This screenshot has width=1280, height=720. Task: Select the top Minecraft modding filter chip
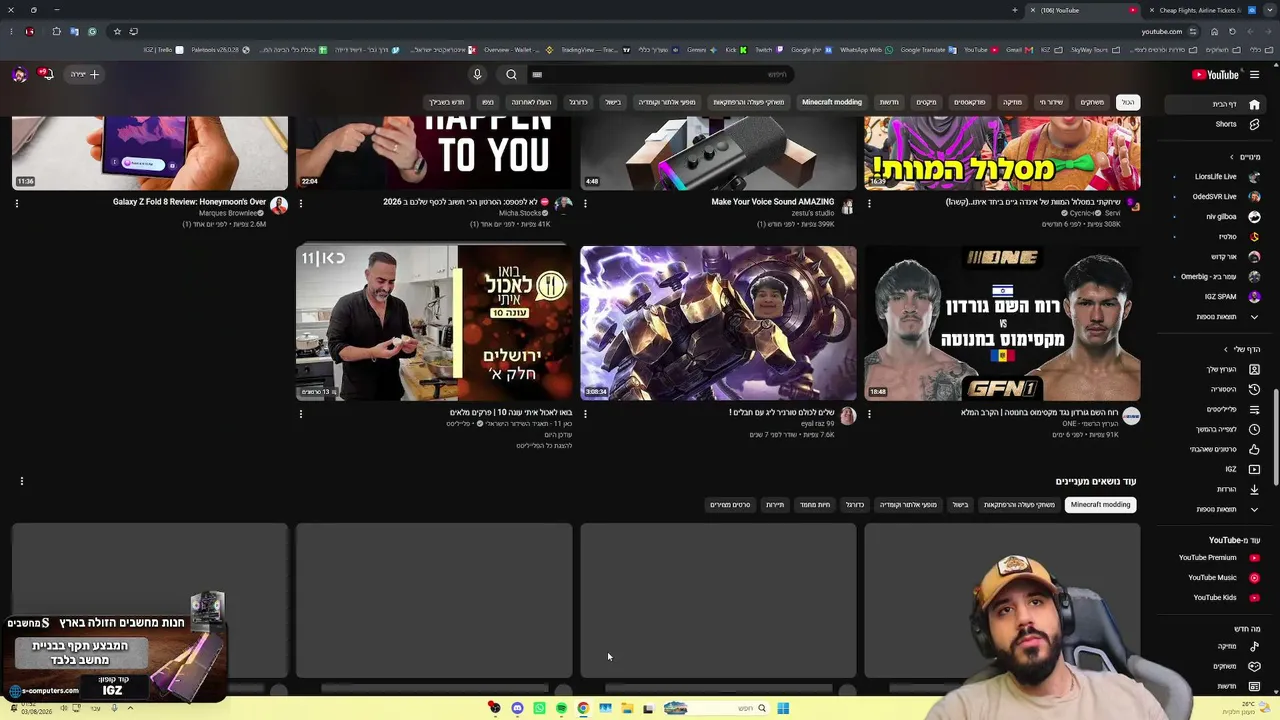tap(832, 102)
